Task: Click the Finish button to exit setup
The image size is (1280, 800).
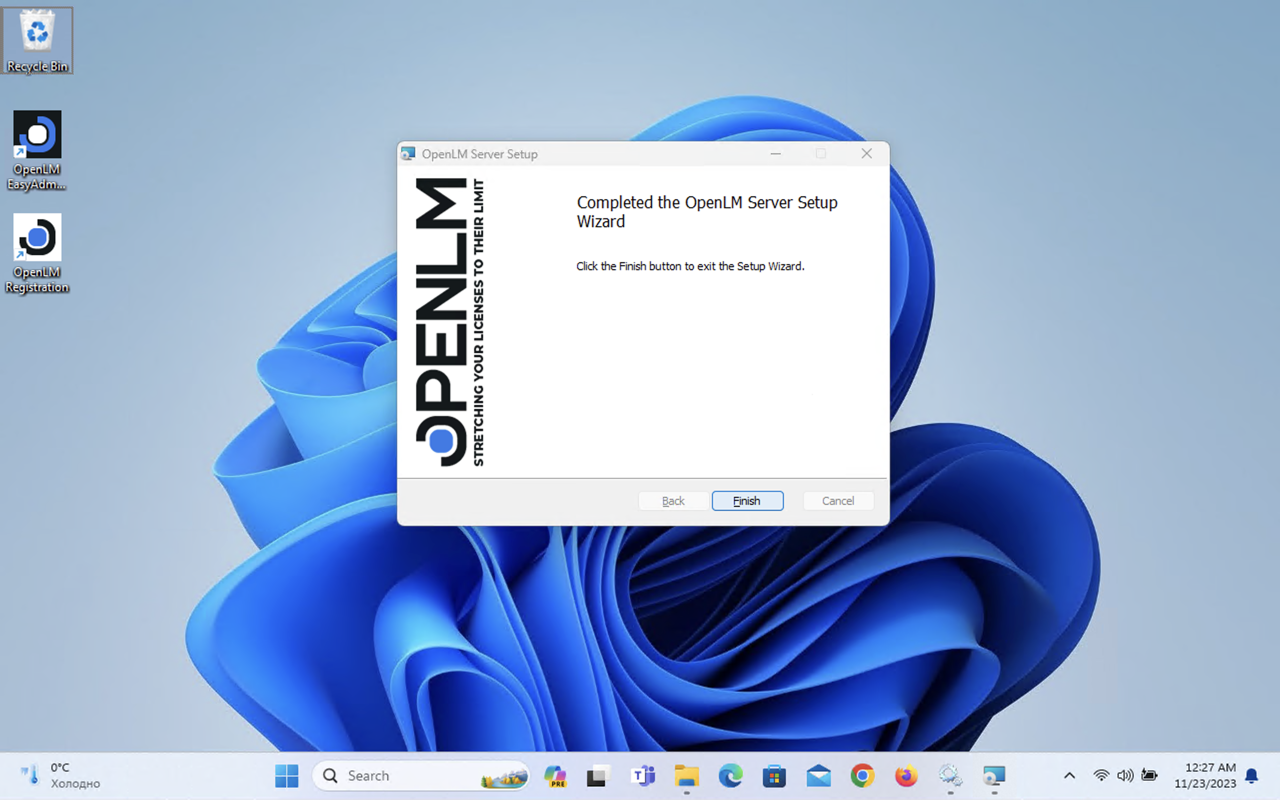Action: point(747,501)
